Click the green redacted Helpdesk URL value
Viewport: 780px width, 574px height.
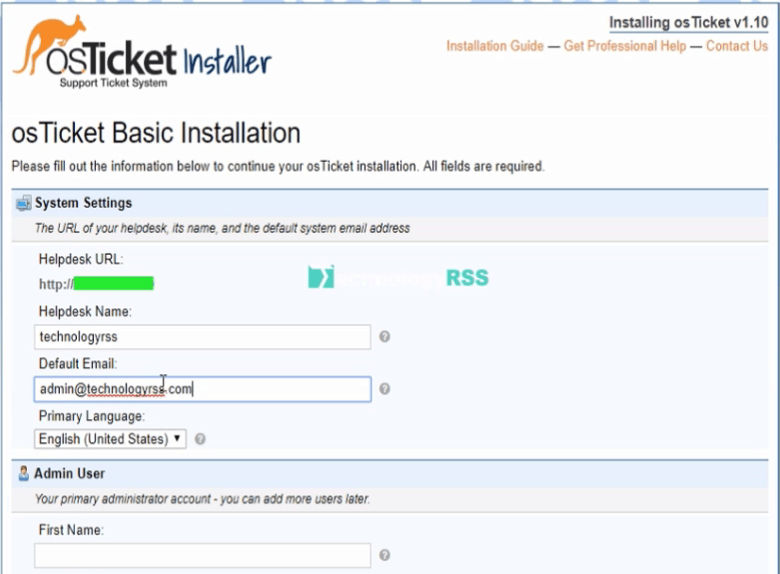[x=114, y=284]
